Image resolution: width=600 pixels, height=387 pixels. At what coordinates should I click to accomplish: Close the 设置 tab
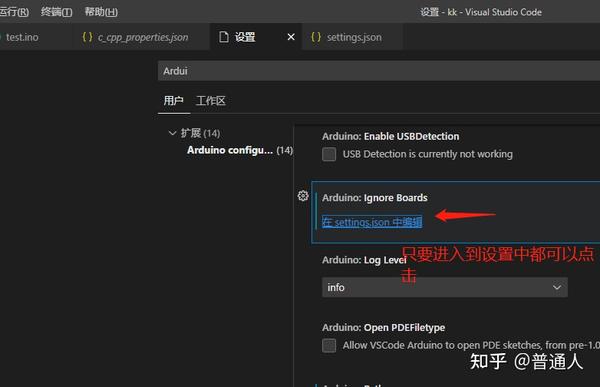291,37
